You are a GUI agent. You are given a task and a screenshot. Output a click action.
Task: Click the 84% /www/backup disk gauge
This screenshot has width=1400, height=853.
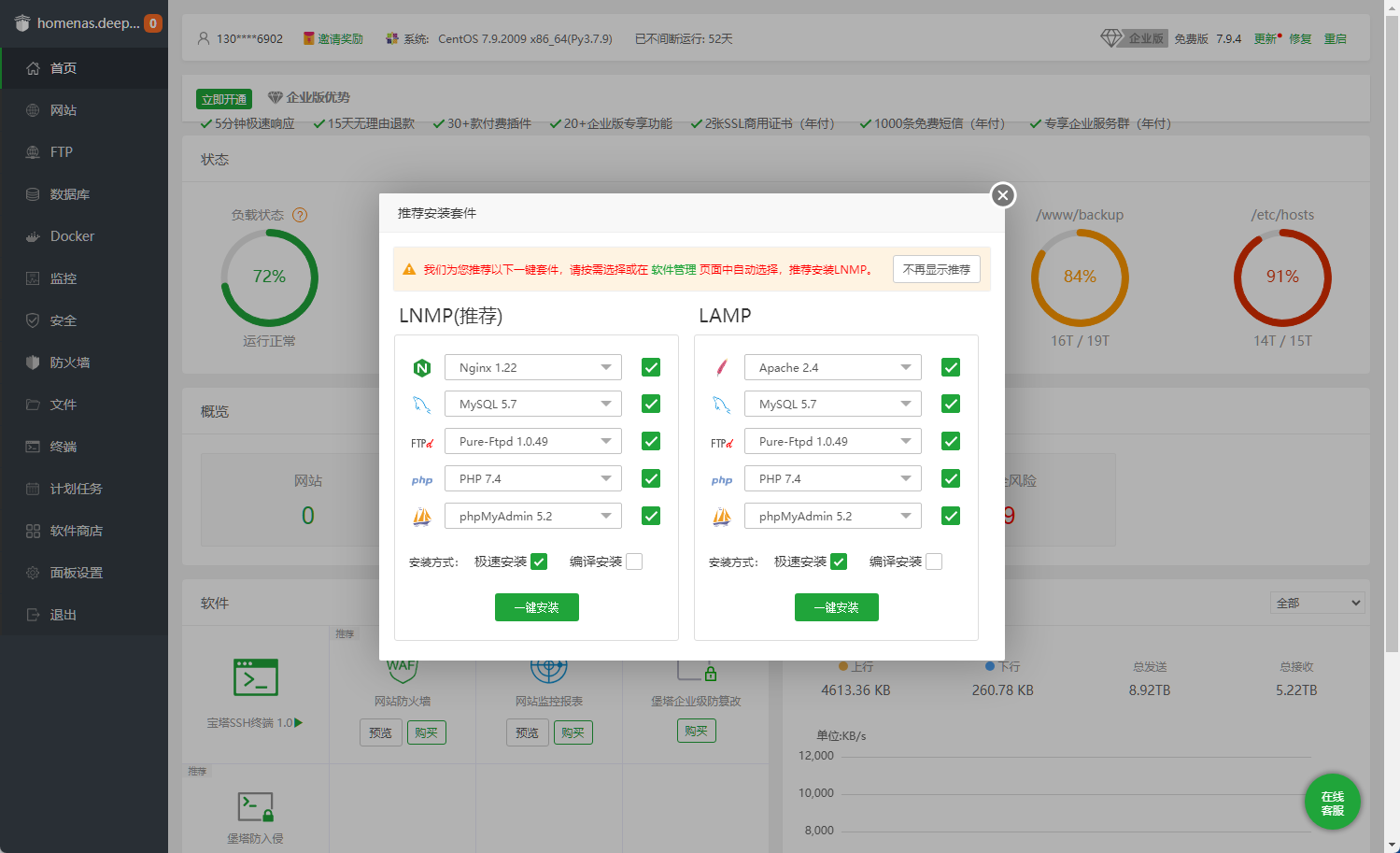pos(1080,277)
